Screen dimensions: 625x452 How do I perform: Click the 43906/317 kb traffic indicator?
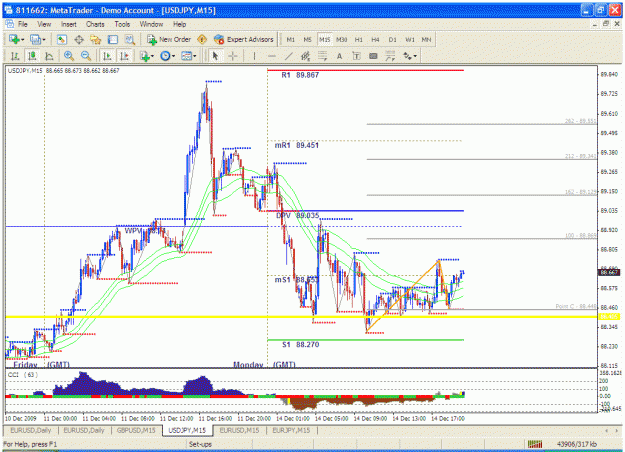pyautogui.click(x=576, y=444)
